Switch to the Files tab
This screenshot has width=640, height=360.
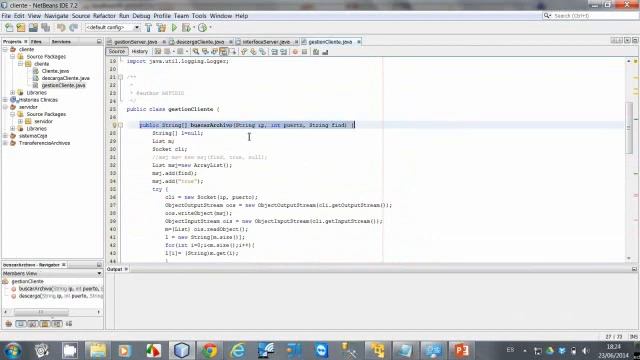click(x=36, y=42)
